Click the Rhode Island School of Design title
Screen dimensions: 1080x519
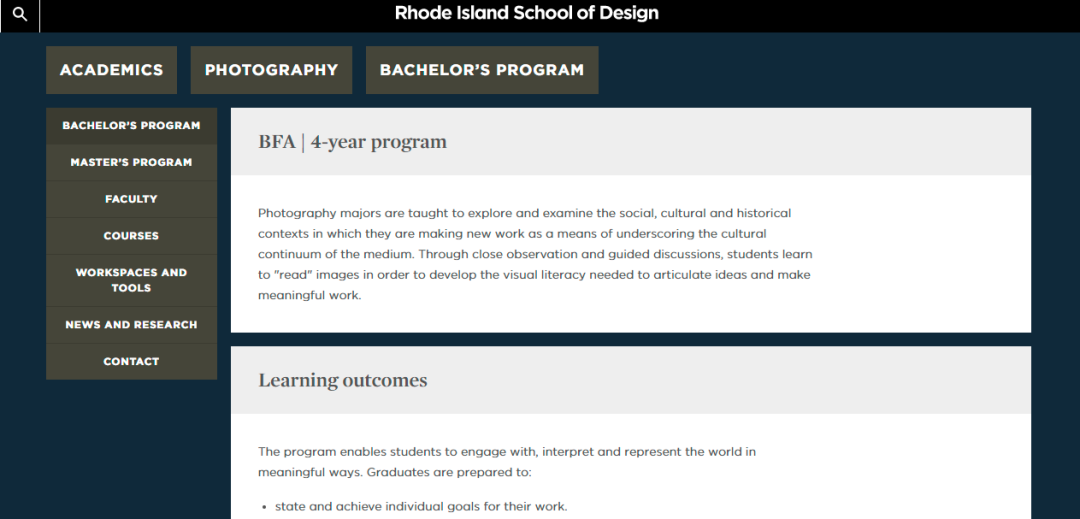[526, 13]
